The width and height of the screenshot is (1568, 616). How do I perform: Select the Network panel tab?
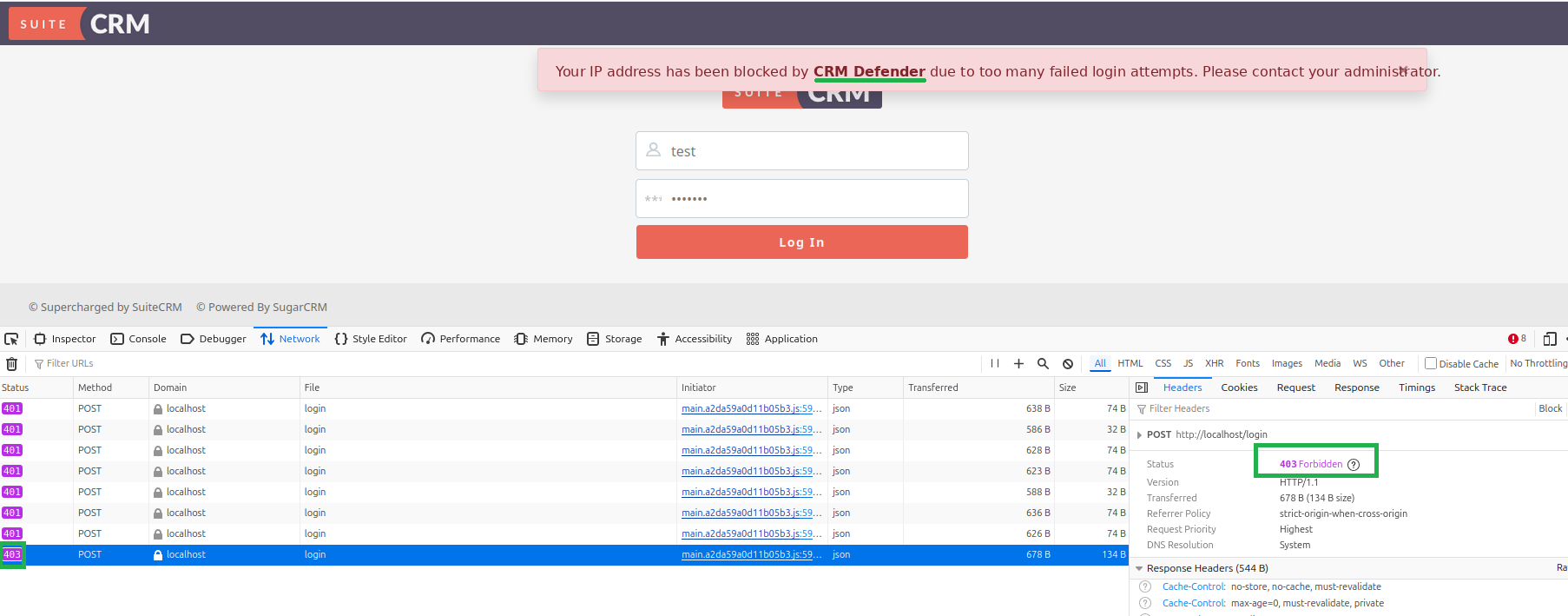(290, 339)
